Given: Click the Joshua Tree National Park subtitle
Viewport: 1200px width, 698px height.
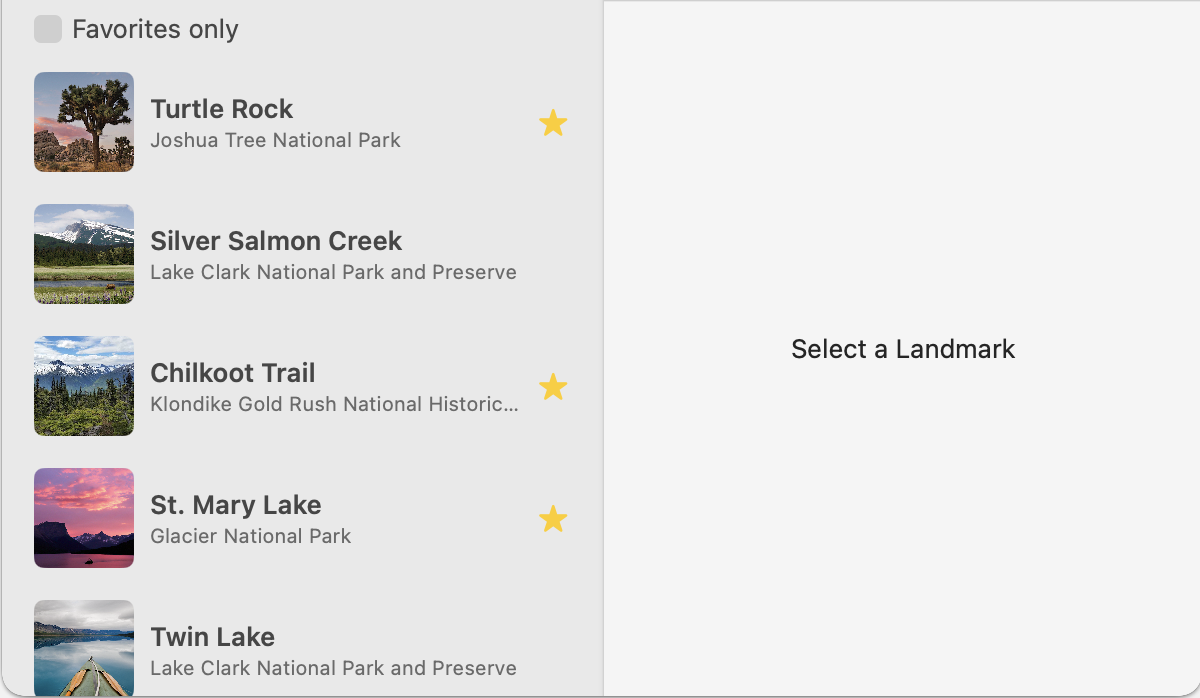Looking at the screenshot, I should 274,140.
